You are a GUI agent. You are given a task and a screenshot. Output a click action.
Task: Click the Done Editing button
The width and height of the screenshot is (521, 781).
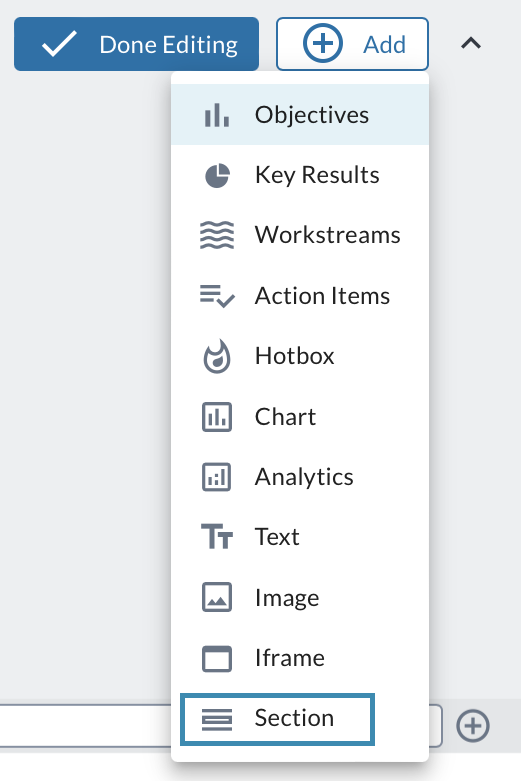136,44
